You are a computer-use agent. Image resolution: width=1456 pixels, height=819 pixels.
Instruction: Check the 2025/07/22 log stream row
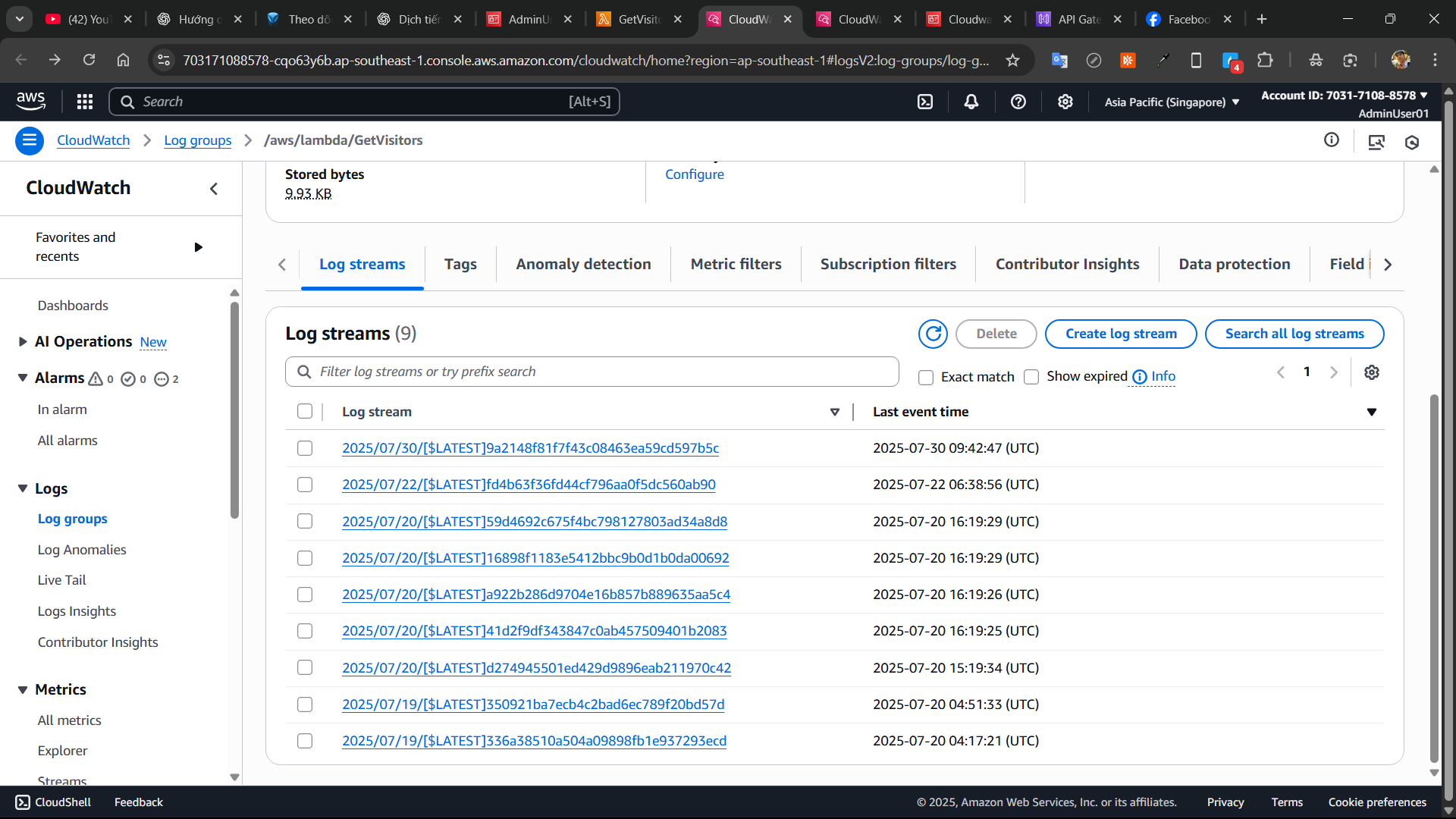tap(305, 485)
